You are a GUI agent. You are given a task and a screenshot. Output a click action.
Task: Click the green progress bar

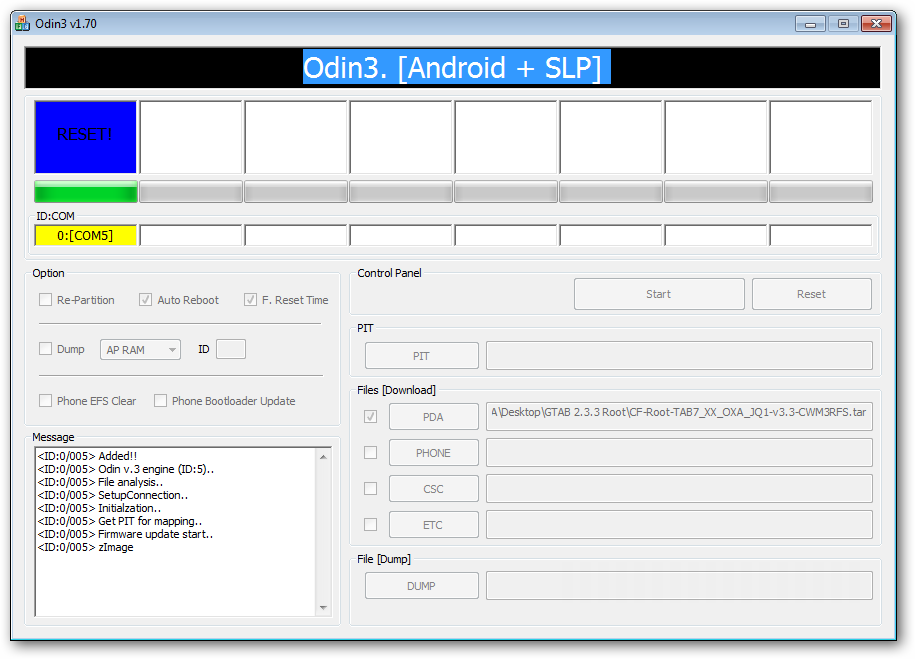[85, 192]
